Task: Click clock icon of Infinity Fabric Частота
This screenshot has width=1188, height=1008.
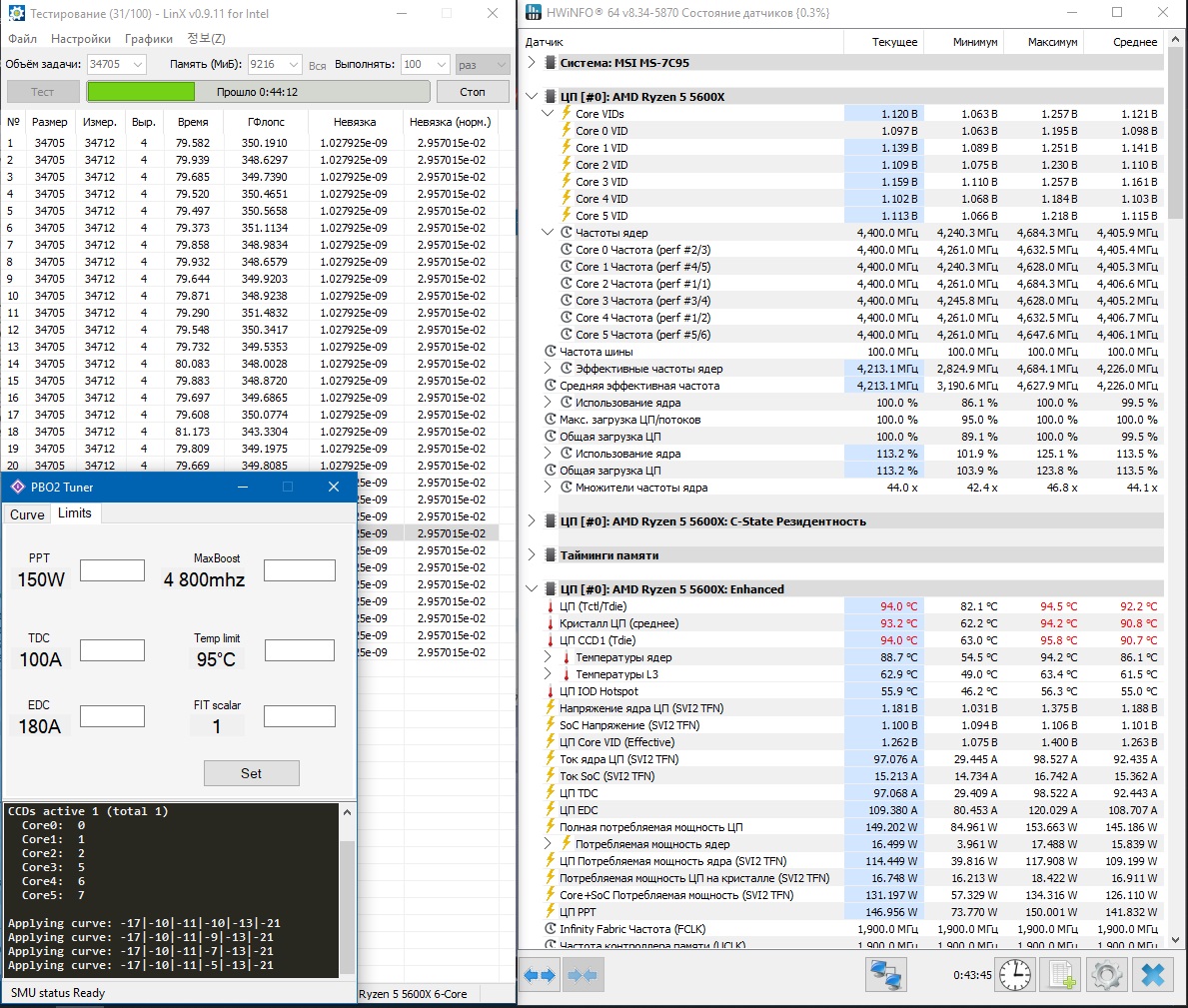Action: pyautogui.click(x=551, y=928)
